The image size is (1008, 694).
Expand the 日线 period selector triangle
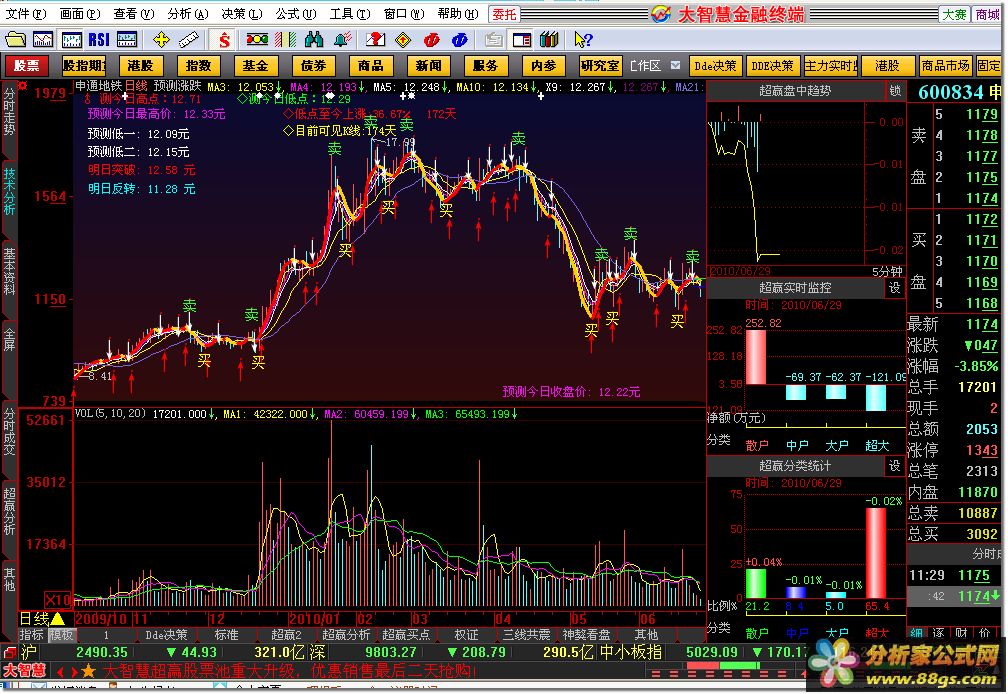point(57,618)
